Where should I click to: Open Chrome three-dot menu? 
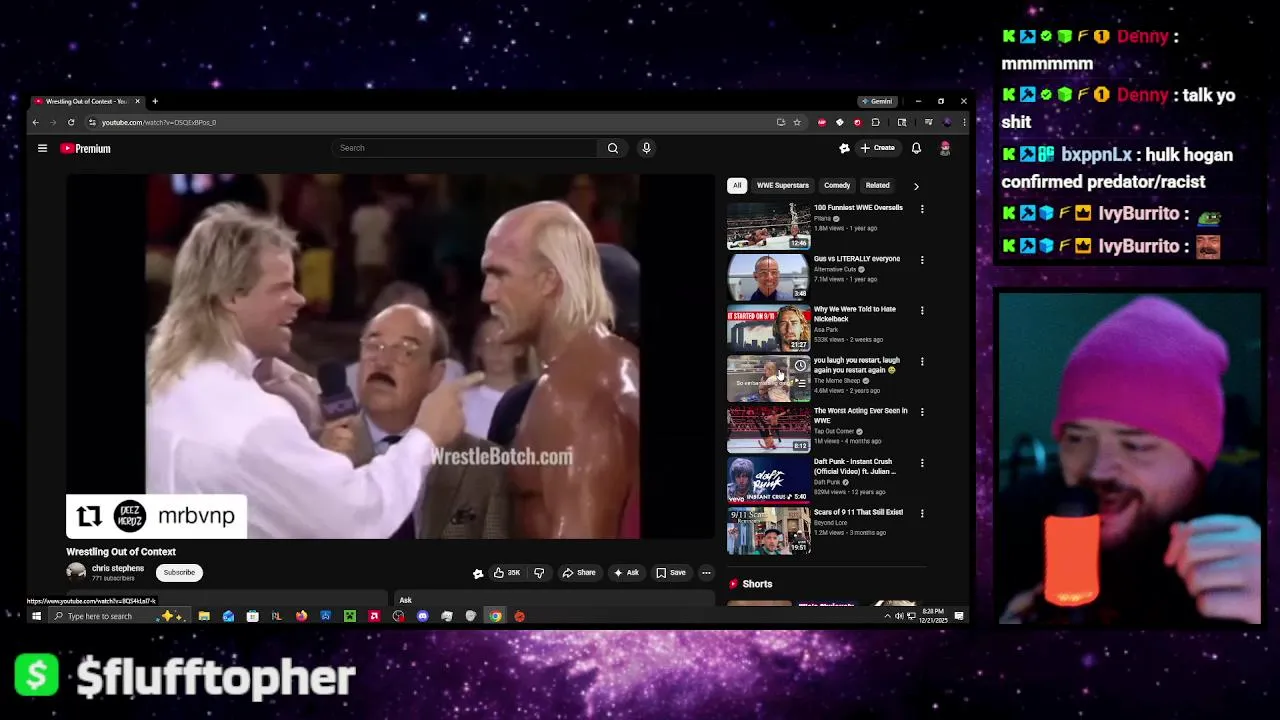964,122
